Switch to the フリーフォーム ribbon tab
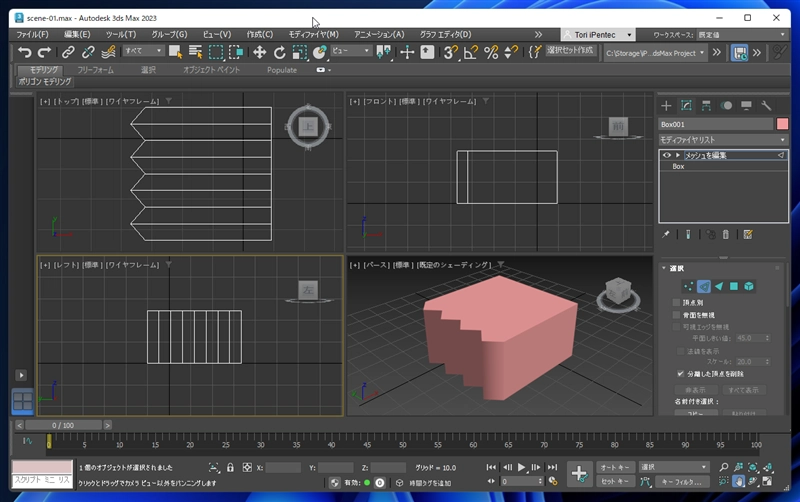 tap(95, 70)
